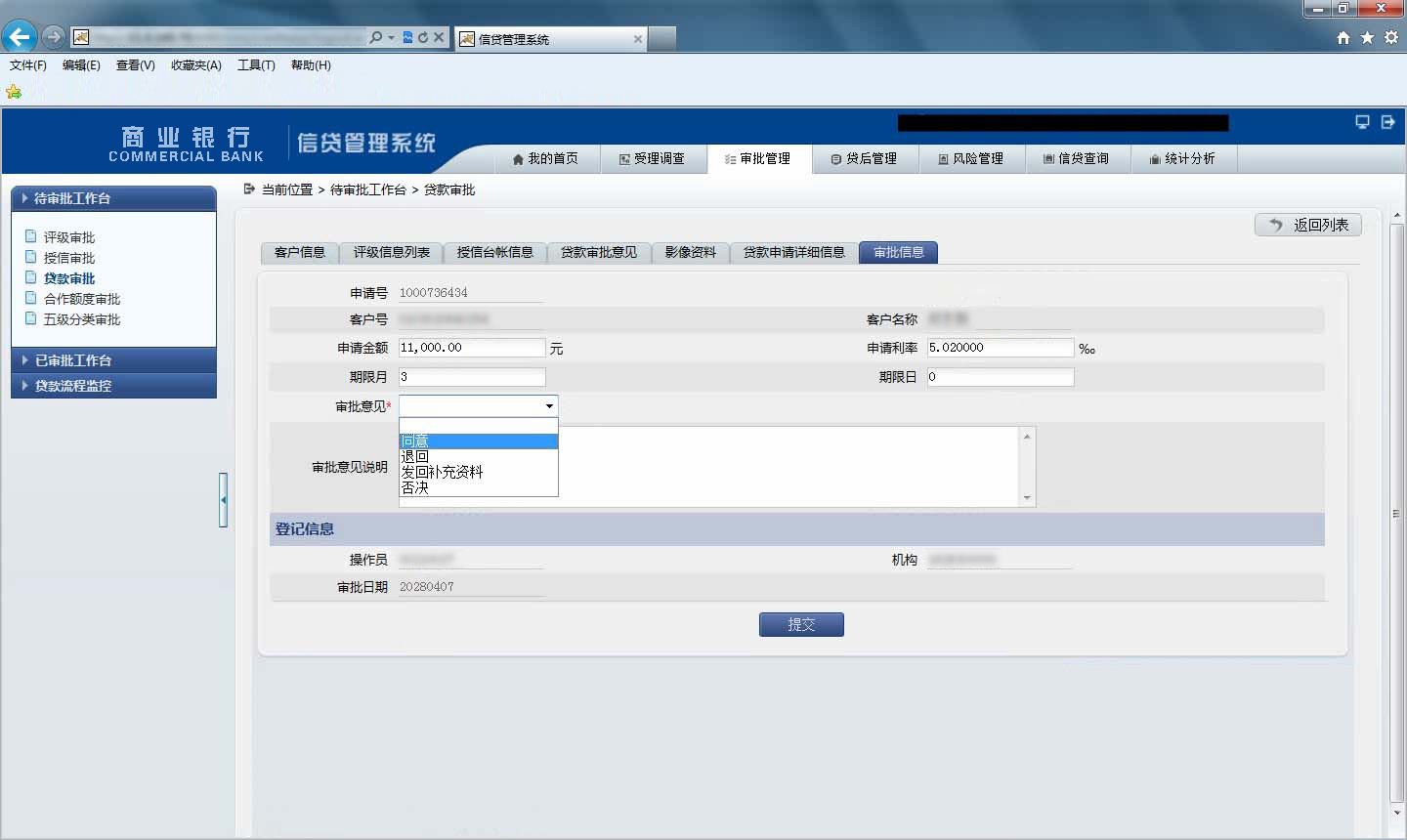Open the 审批意见 dropdown arrow
Screen dimensions: 1407x840
click(549, 406)
